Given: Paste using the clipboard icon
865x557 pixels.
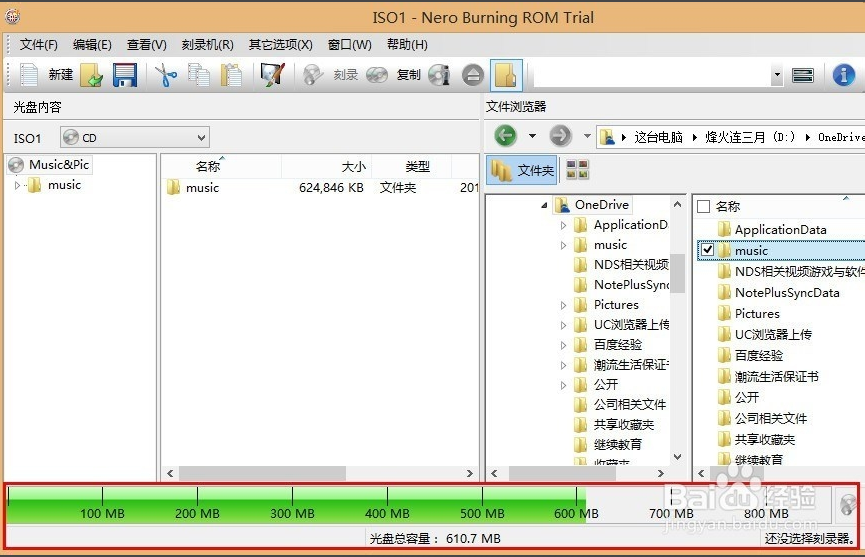Looking at the screenshot, I should pos(231,74).
